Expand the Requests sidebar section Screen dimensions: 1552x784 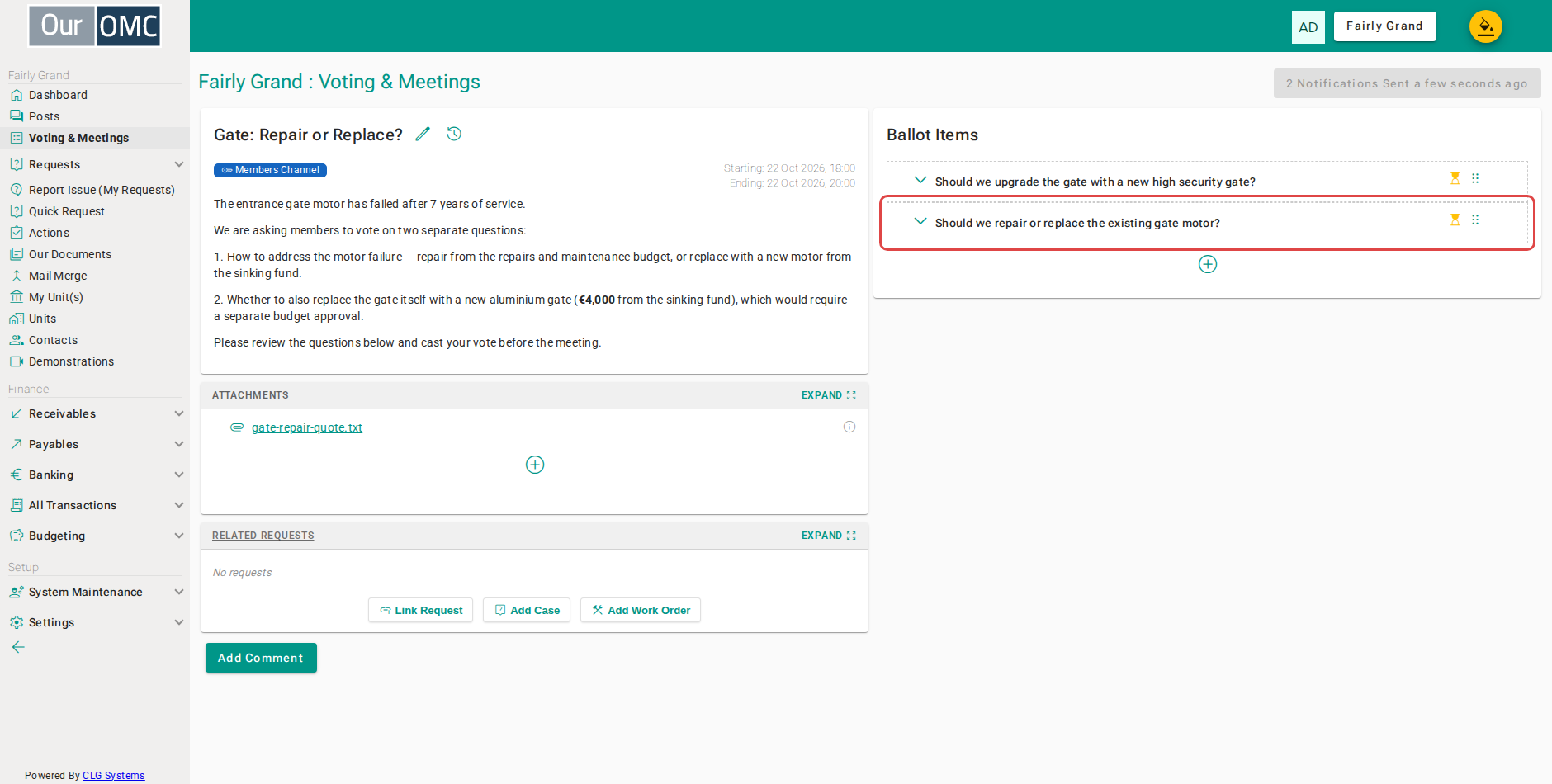(x=179, y=164)
